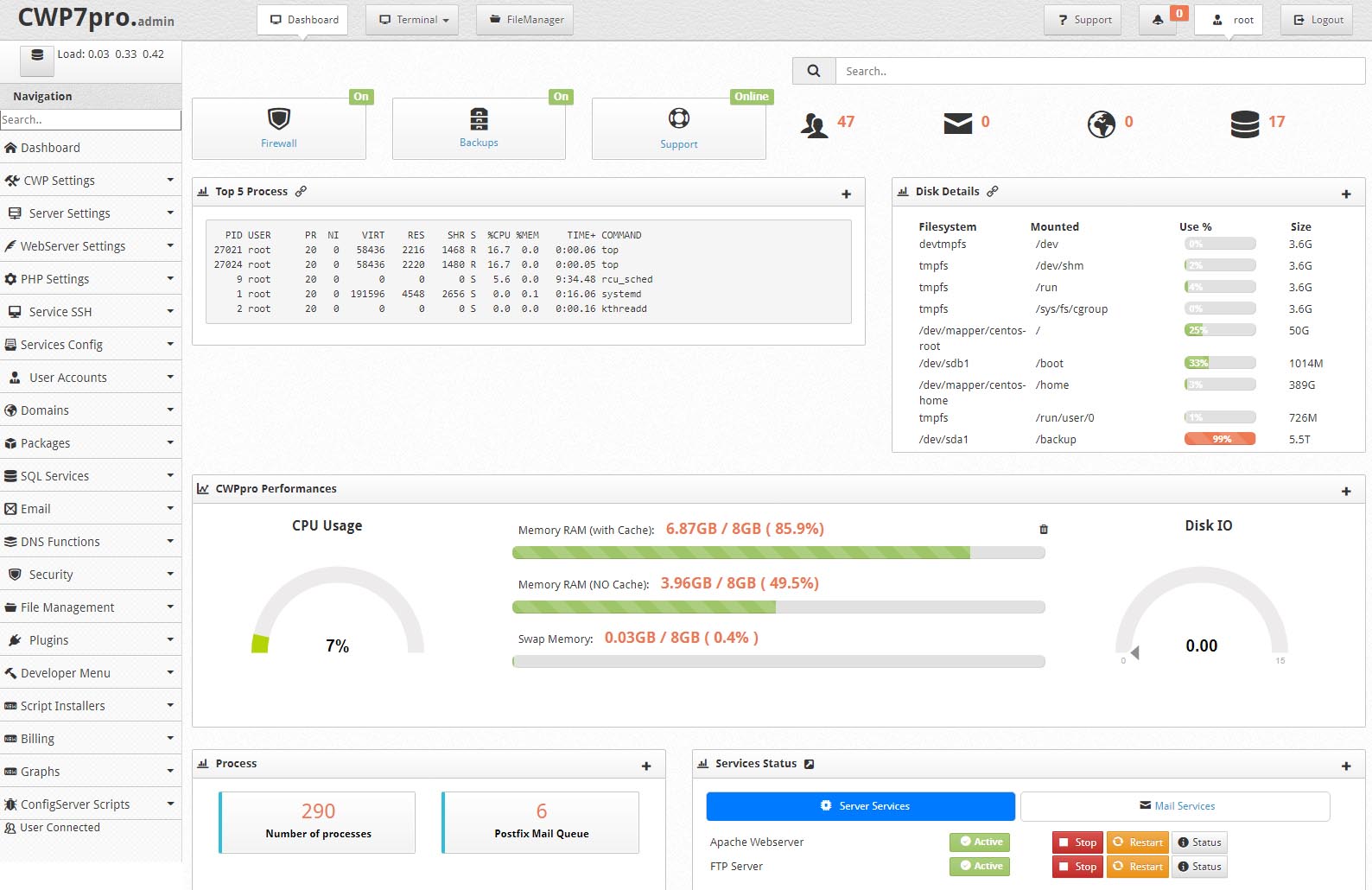Click the envelope mail icon showing 0
This screenshot has width=1372, height=890.
(957, 124)
